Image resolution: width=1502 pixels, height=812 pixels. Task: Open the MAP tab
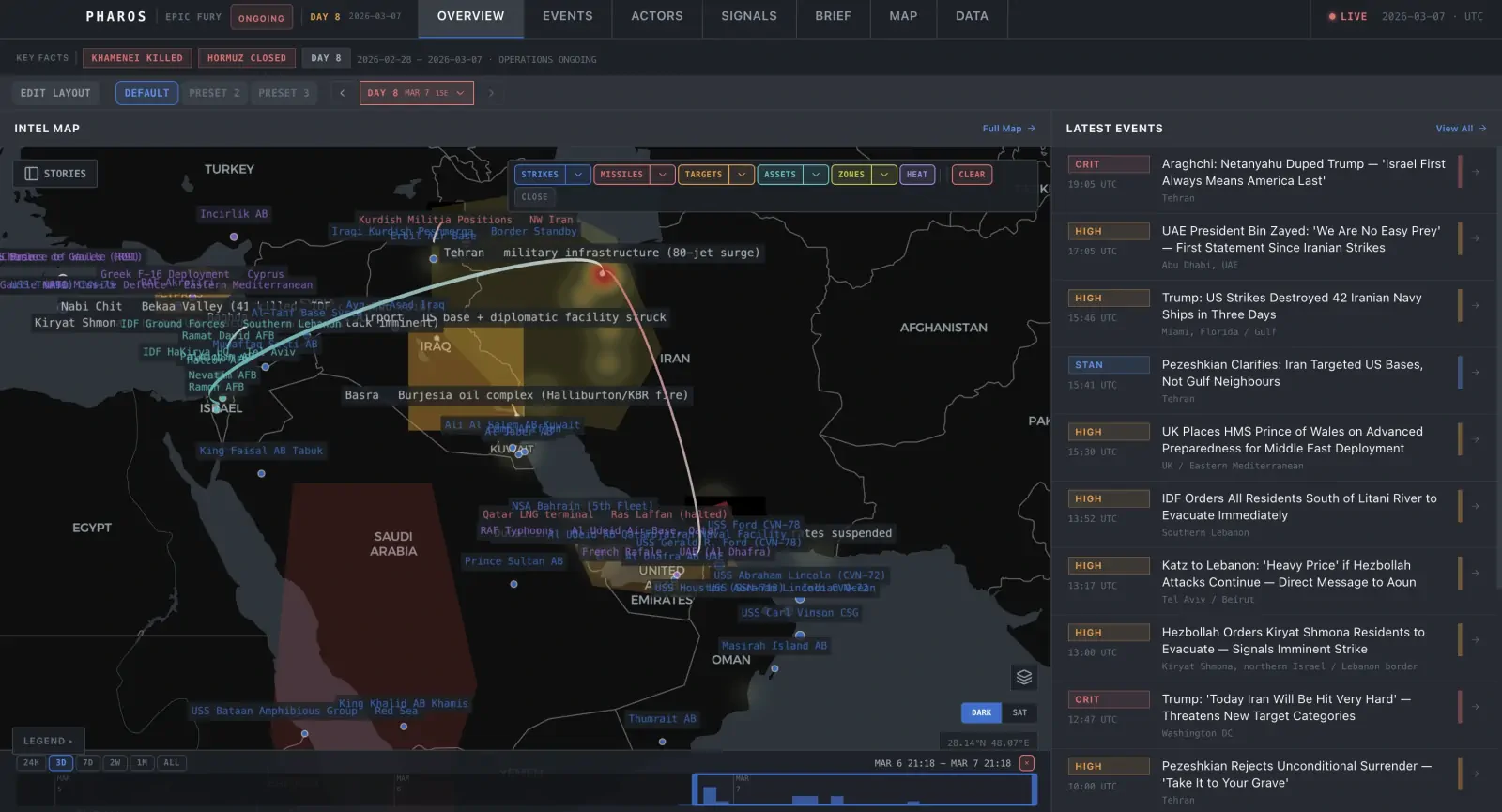pyautogui.click(x=903, y=17)
